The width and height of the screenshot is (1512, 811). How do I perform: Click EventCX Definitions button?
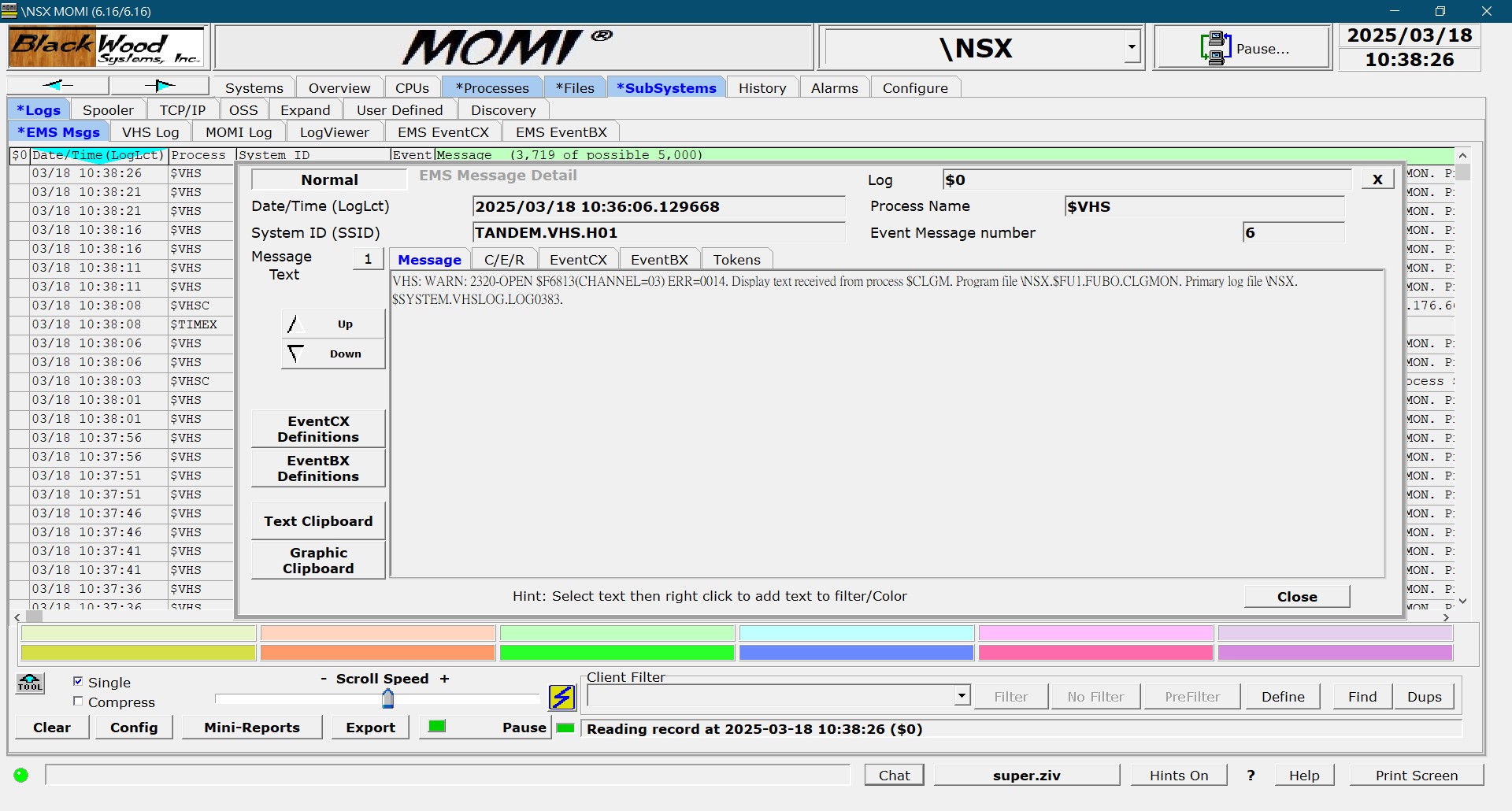pos(318,428)
